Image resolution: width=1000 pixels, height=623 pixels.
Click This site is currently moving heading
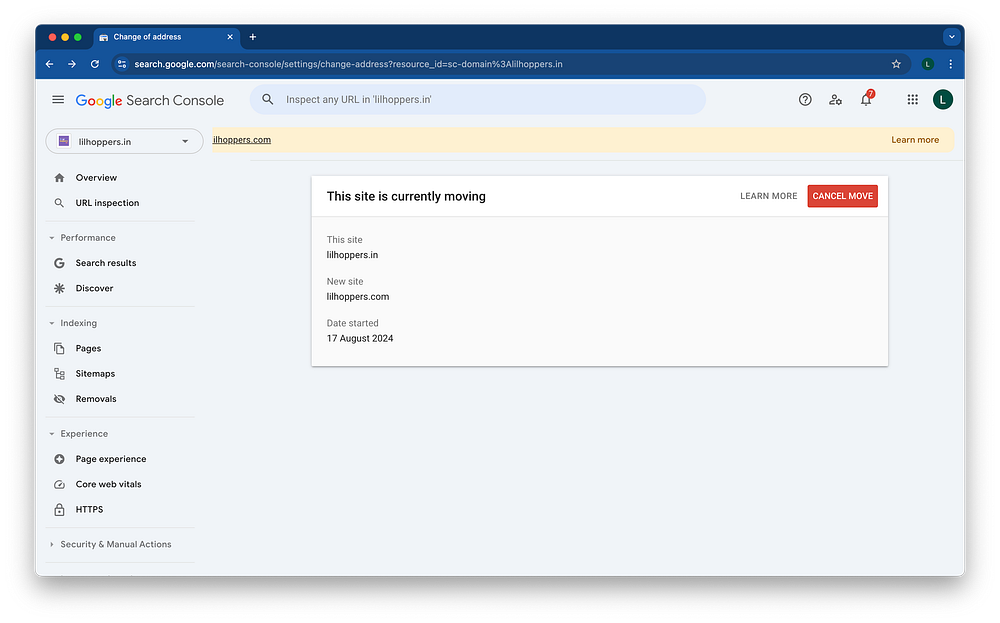(x=406, y=196)
